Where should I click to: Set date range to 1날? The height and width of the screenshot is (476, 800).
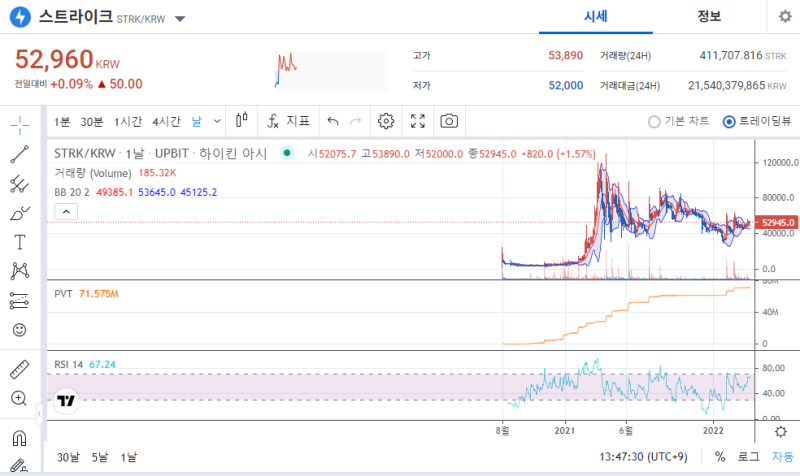click(129, 457)
